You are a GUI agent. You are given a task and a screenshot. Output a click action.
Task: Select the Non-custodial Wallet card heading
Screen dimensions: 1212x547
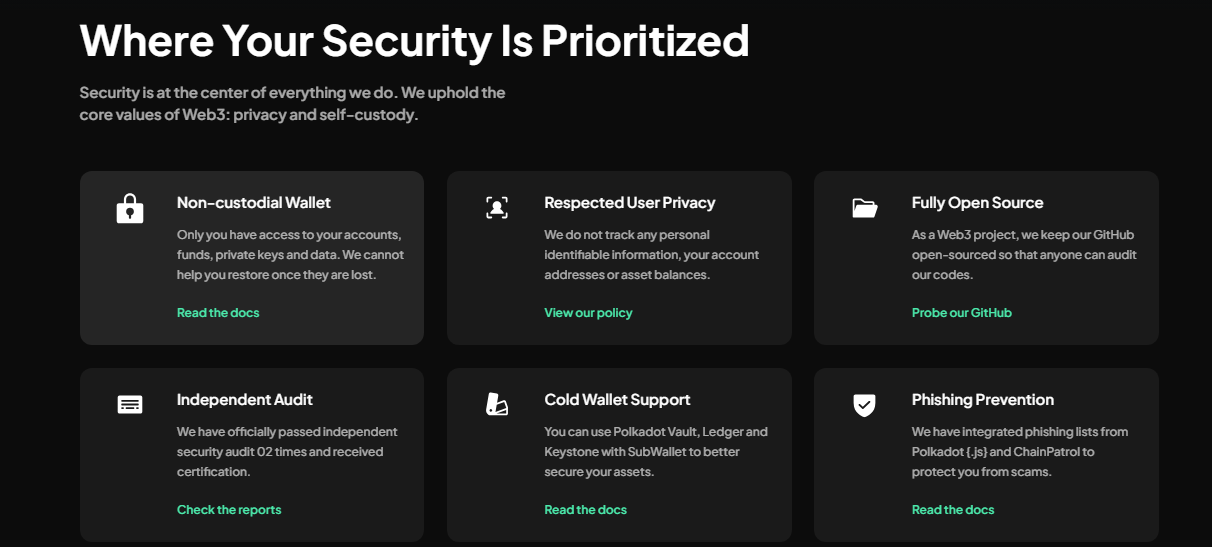click(254, 203)
